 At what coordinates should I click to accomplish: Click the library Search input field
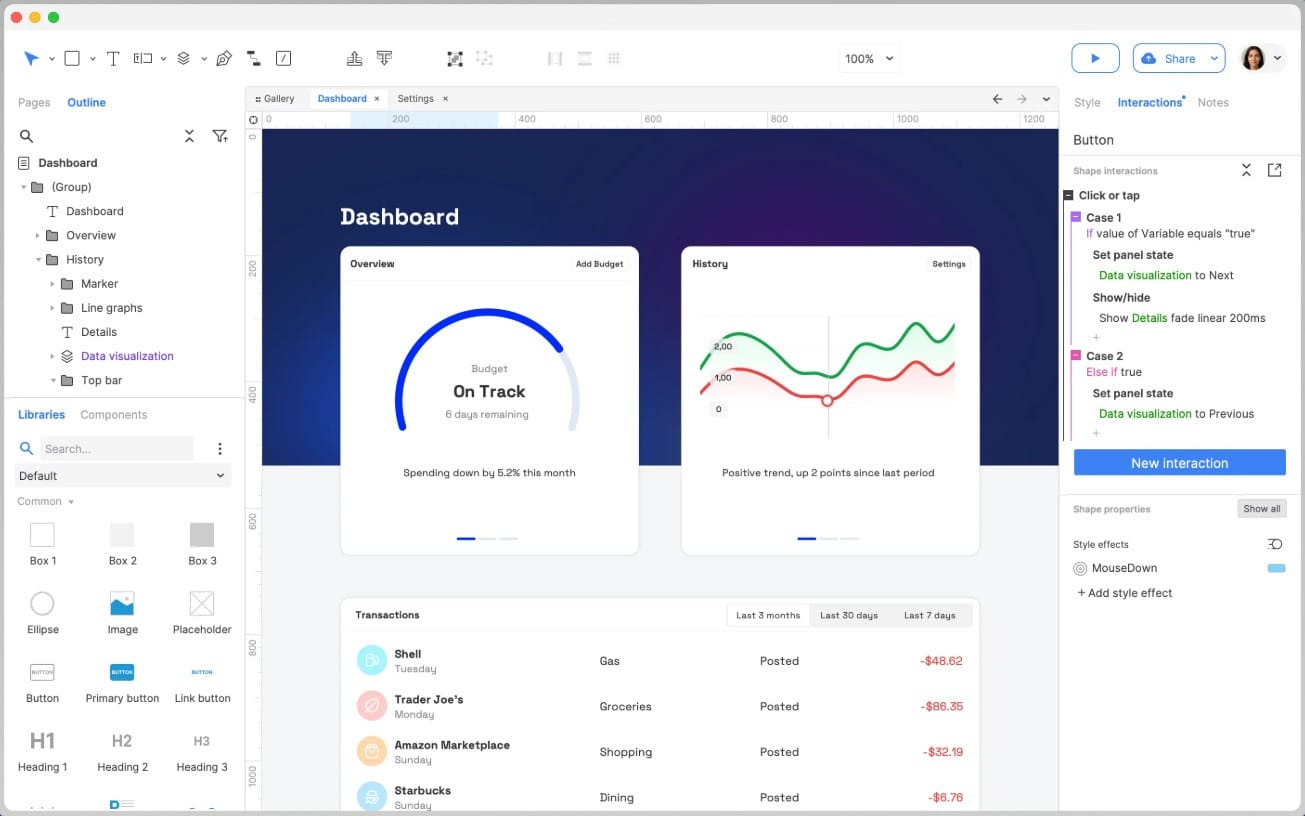116,449
